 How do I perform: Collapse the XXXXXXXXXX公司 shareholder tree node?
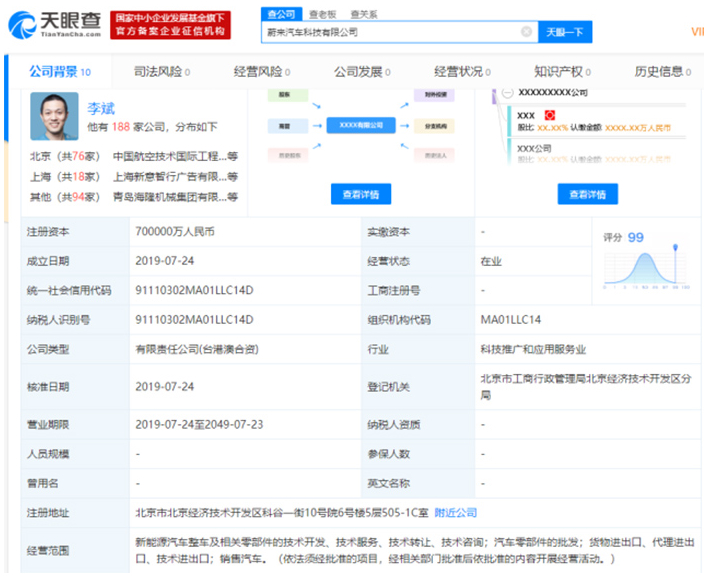click(509, 91)
